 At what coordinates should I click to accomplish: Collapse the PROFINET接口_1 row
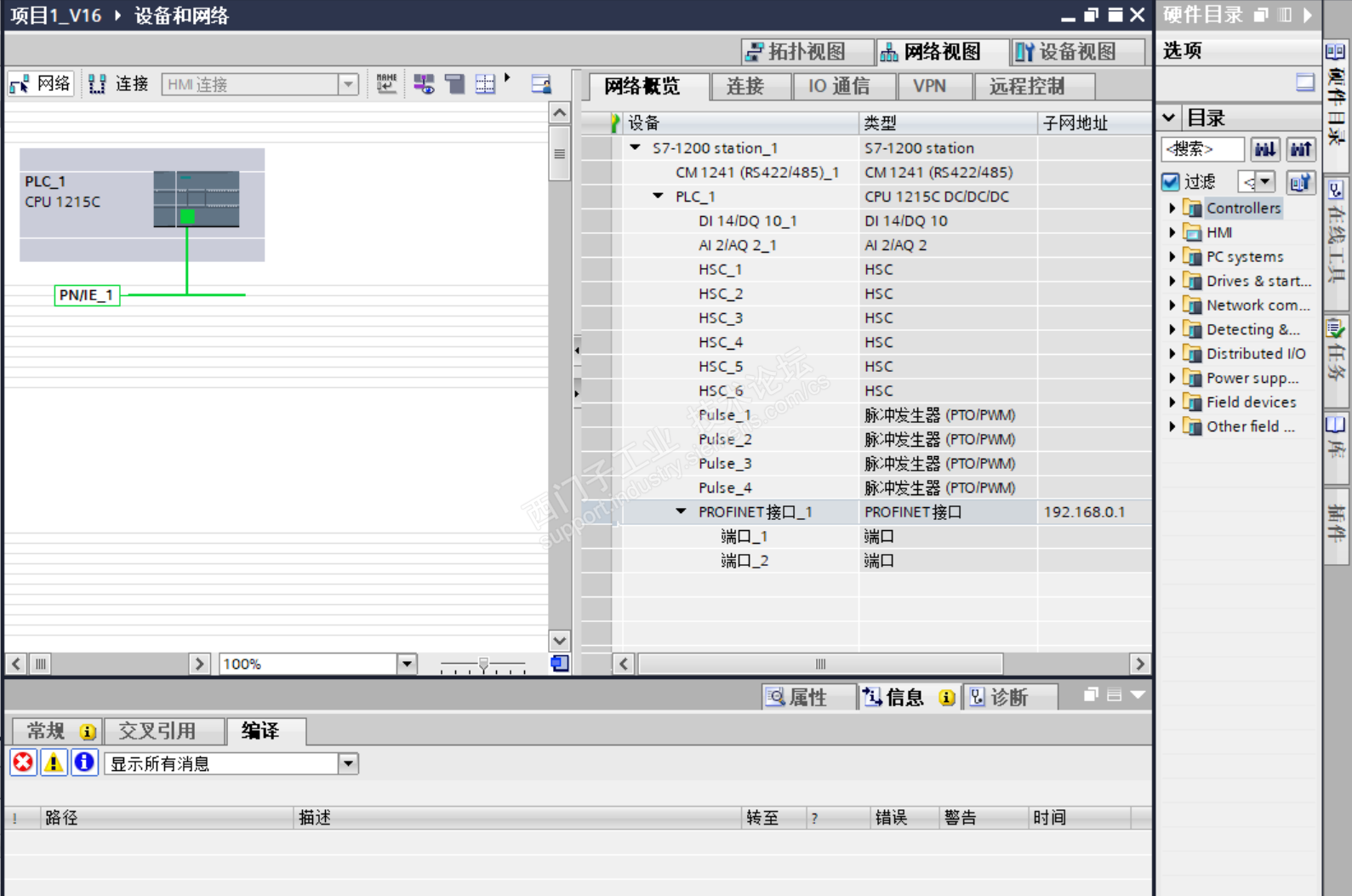[x=681, y=511]
